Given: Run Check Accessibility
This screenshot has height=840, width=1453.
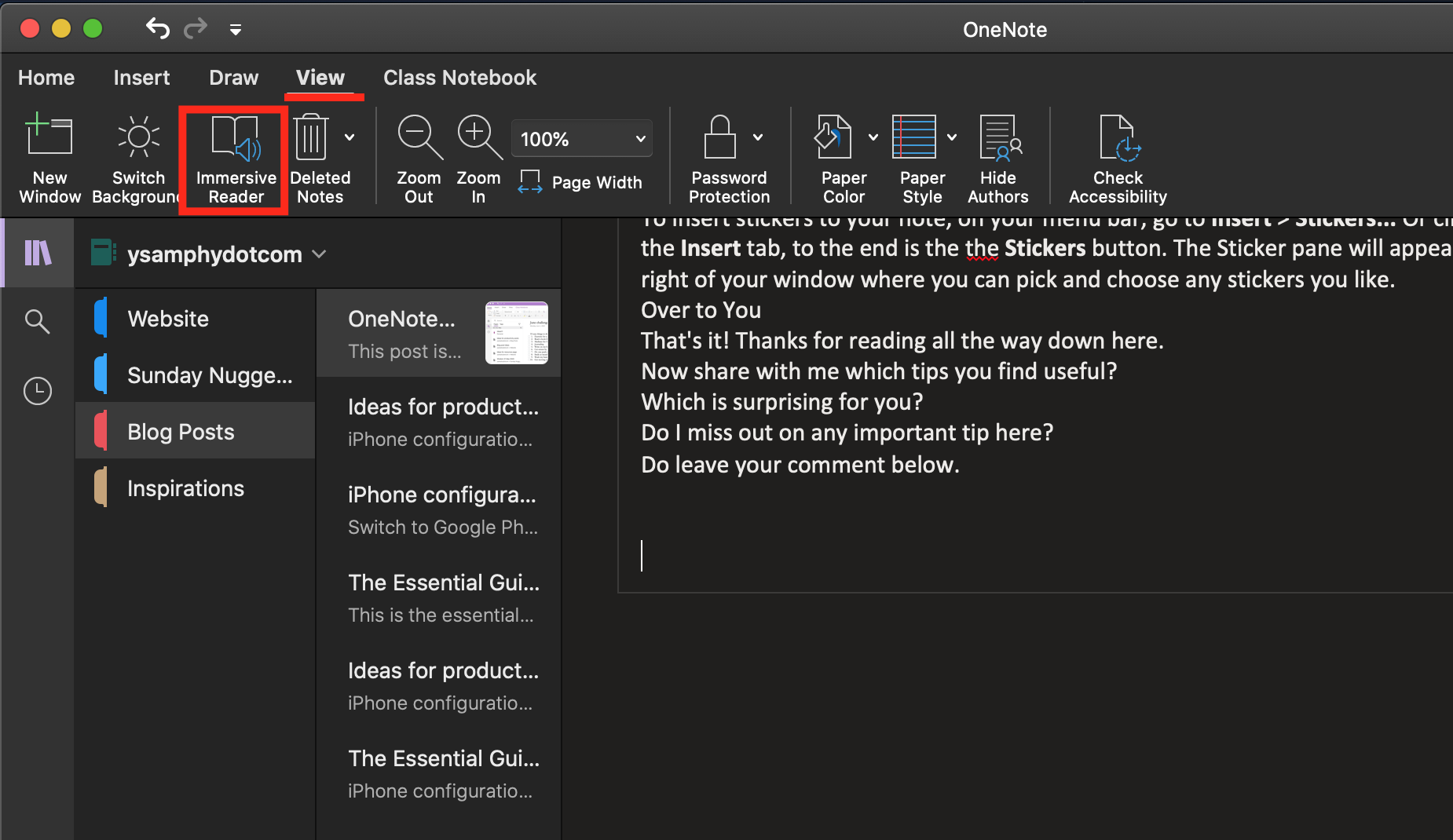Looking at the screenshot, I should (x=1118, y=159).
